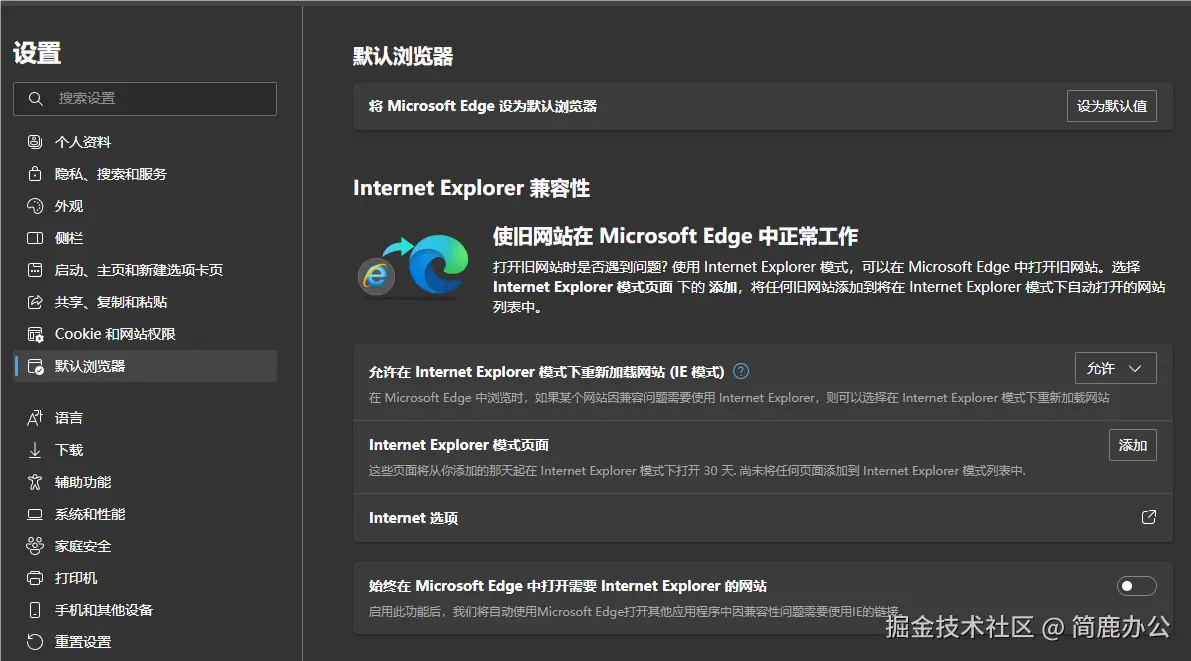Click the 下载 download arrow icon
Image resolution: width=1191 pixels, height=661 pixels.
[35, 450]
